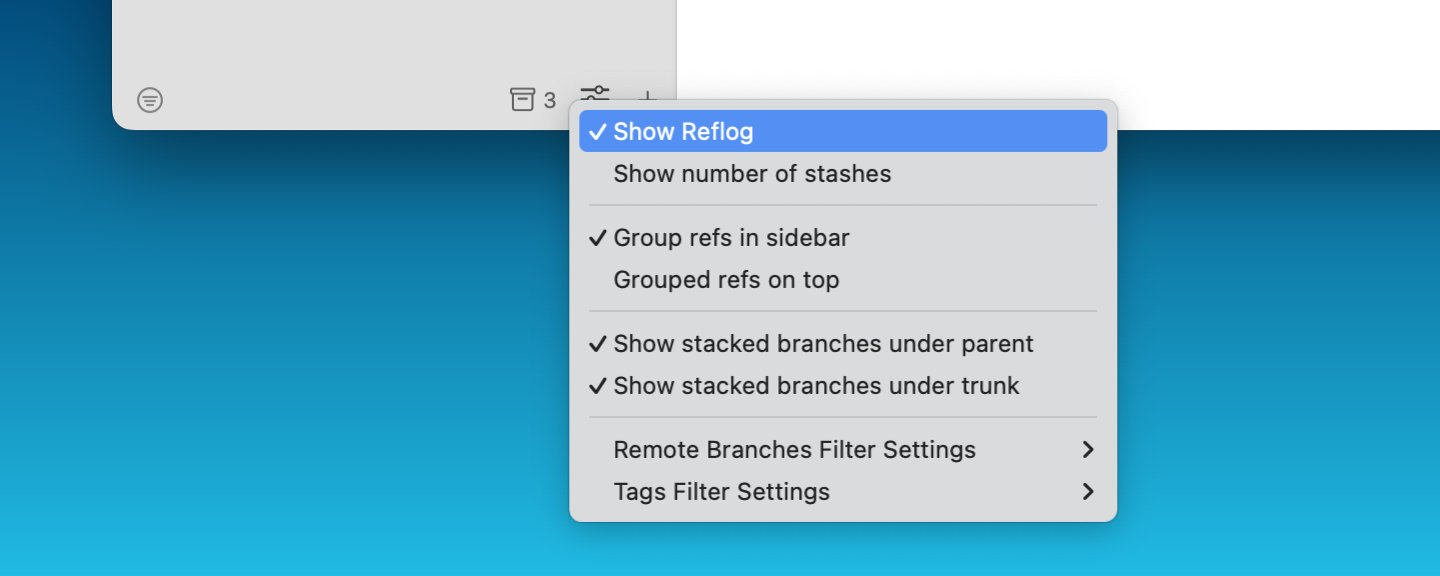1440x576 pixels.
Task: Expand the Tags Filter Settings chevron
Action: point(1089,491)
